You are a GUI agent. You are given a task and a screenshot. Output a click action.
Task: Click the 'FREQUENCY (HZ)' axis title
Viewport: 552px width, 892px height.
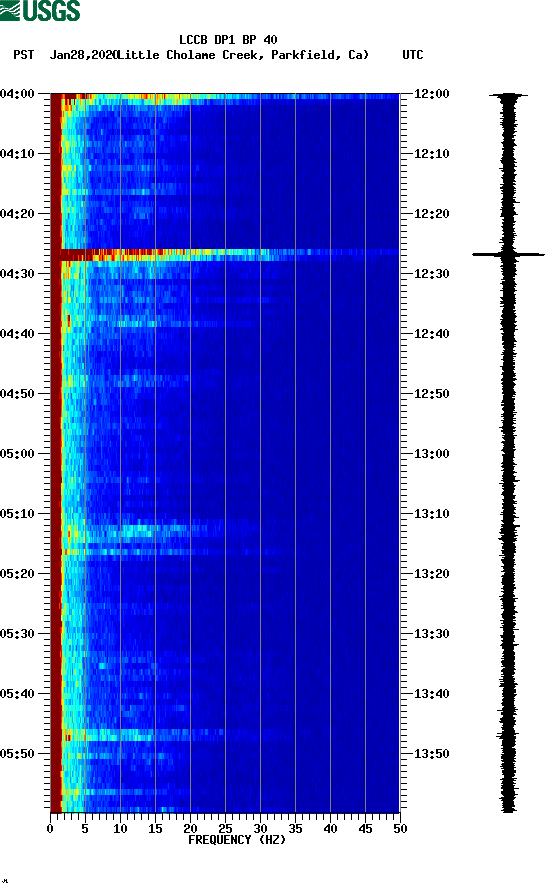(x=237, y=840)
